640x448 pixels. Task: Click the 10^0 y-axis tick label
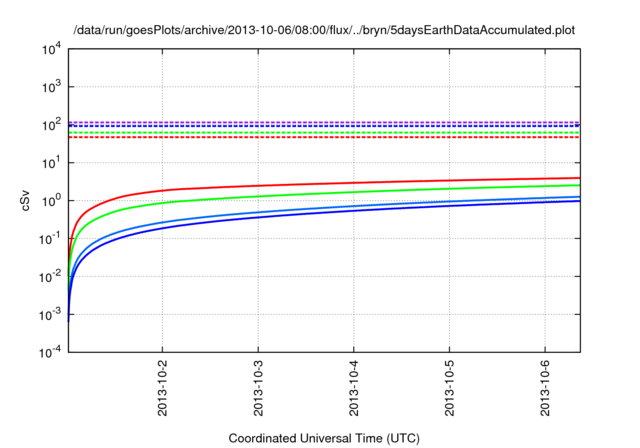click(50, 200)
